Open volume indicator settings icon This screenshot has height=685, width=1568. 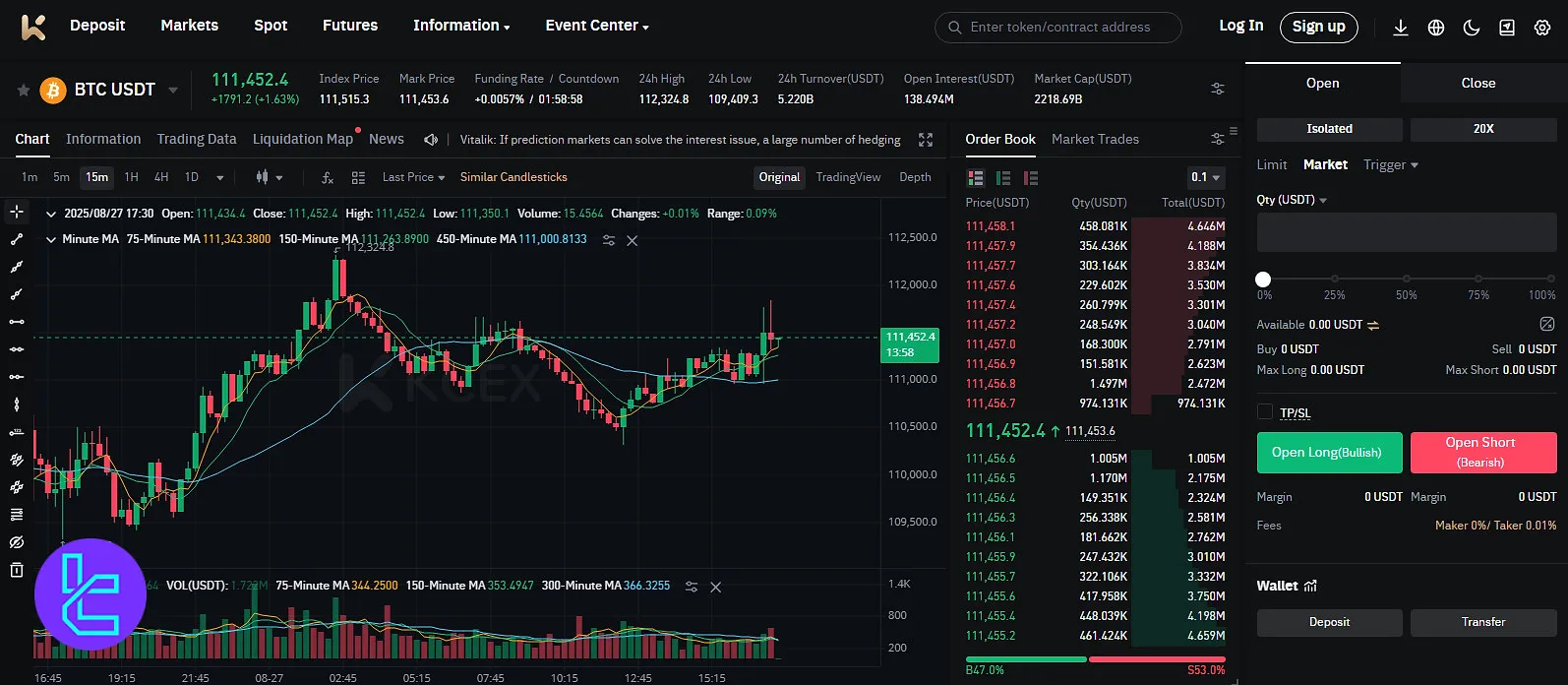click(692, 587)
